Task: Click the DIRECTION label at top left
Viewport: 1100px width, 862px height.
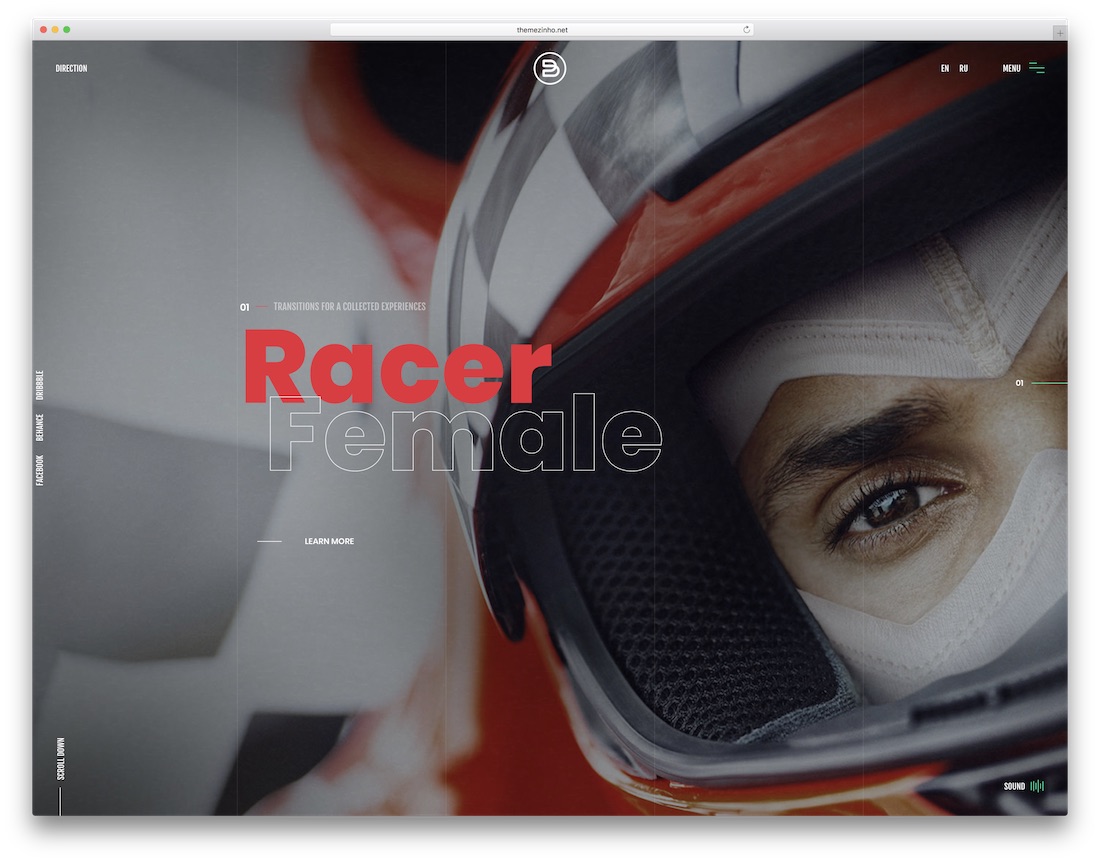Action: click(71, 67)
